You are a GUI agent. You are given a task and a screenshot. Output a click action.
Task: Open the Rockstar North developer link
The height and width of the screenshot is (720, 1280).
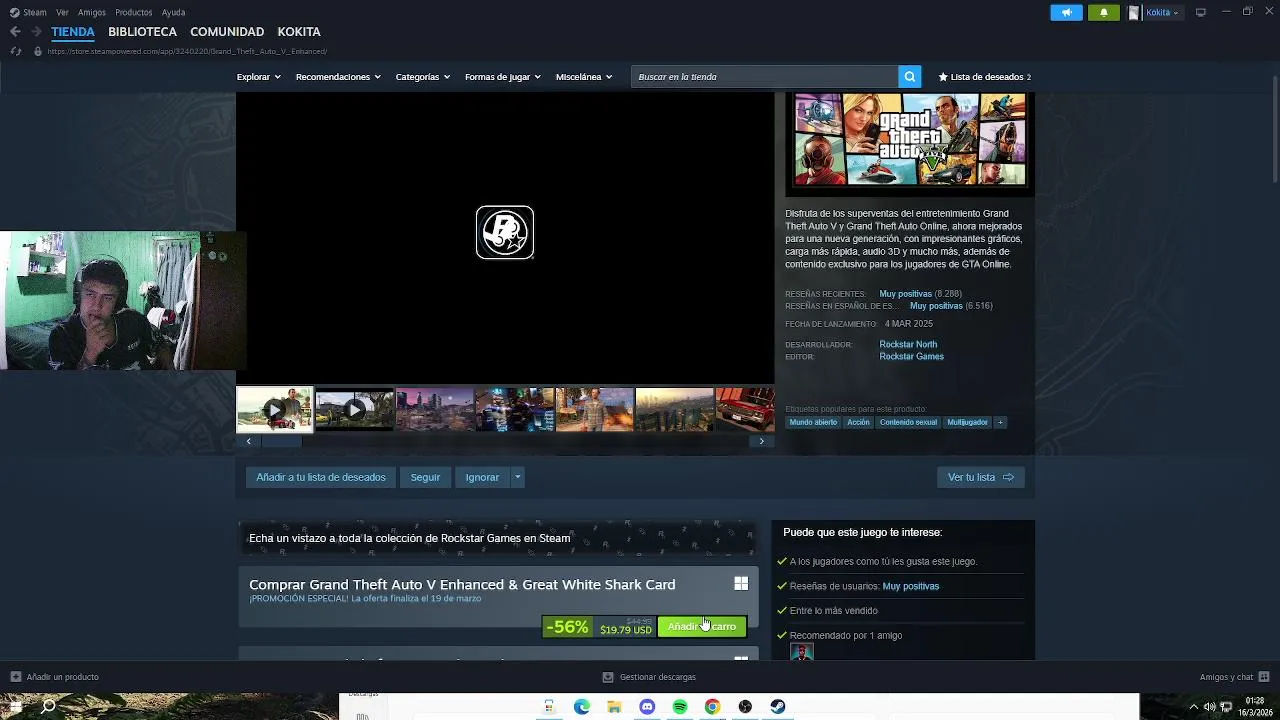coord(908,344)
